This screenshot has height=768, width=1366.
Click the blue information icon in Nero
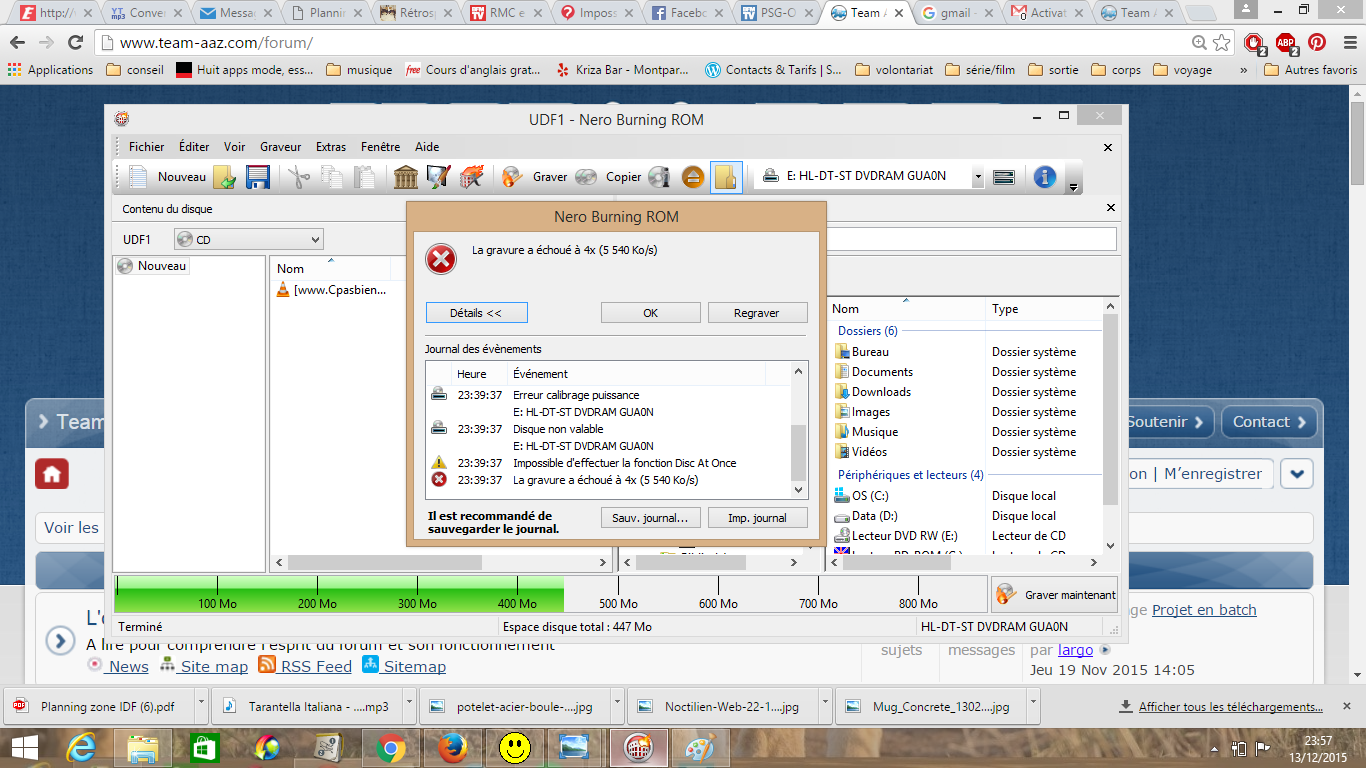tap(1045, 177)
